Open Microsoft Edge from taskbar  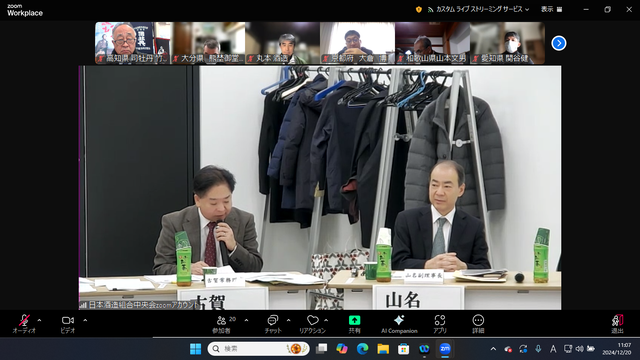tap(362, 349)
